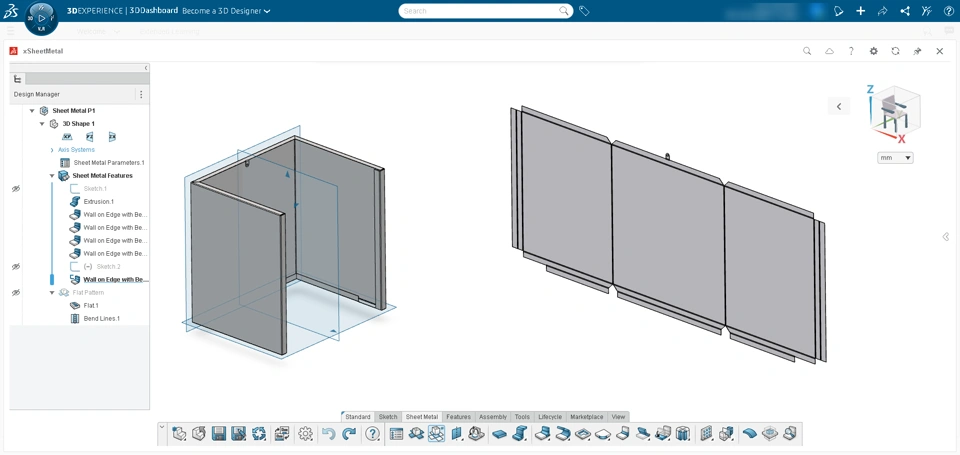This screenshot has height=455, width=960.
Task: Open the Help question mark in bottom toolbar
Action: [372, 434]
